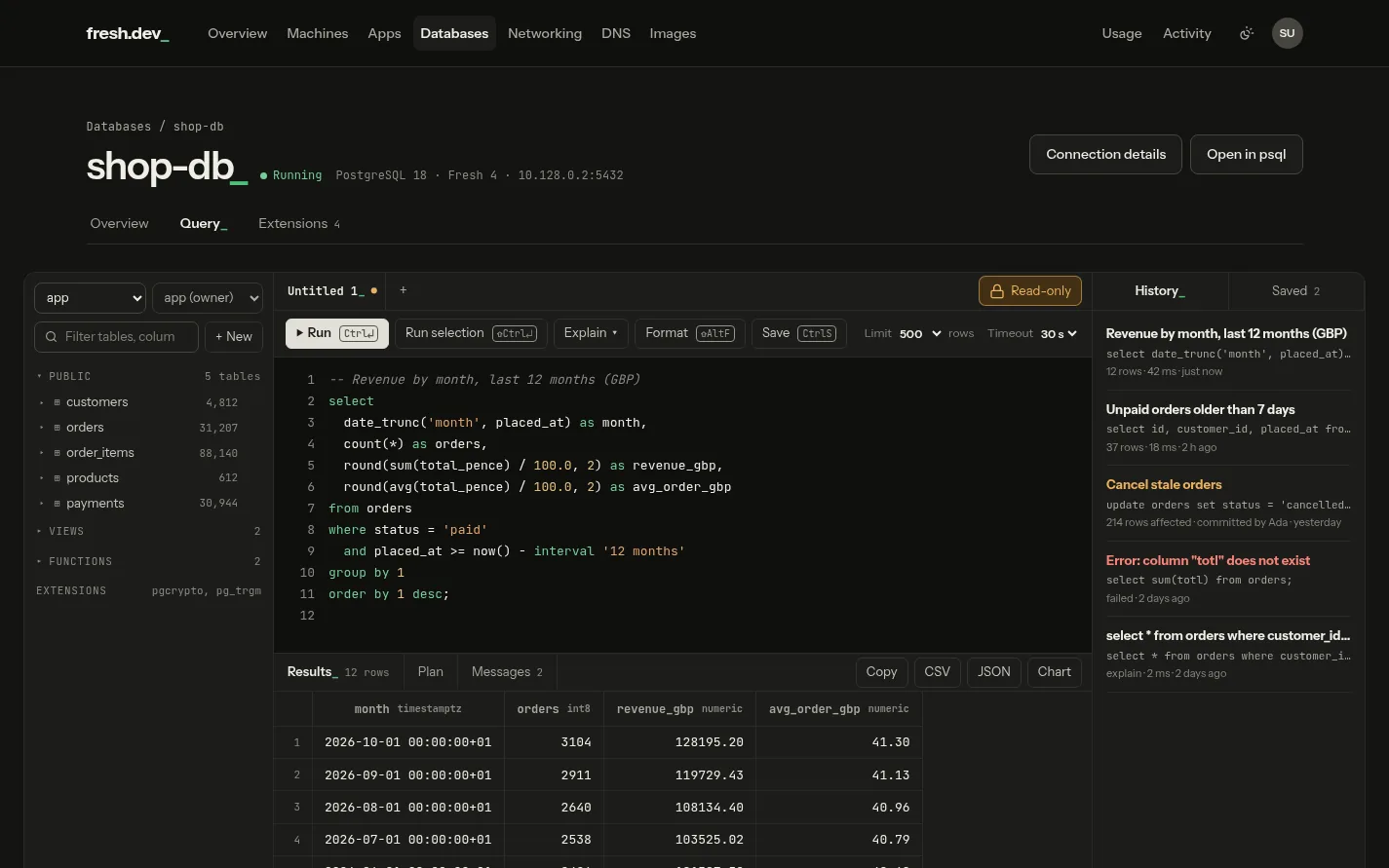Screen dimensions: 1389x868
Task: Switch to the Messages results tab
Action: coord(507,672)
